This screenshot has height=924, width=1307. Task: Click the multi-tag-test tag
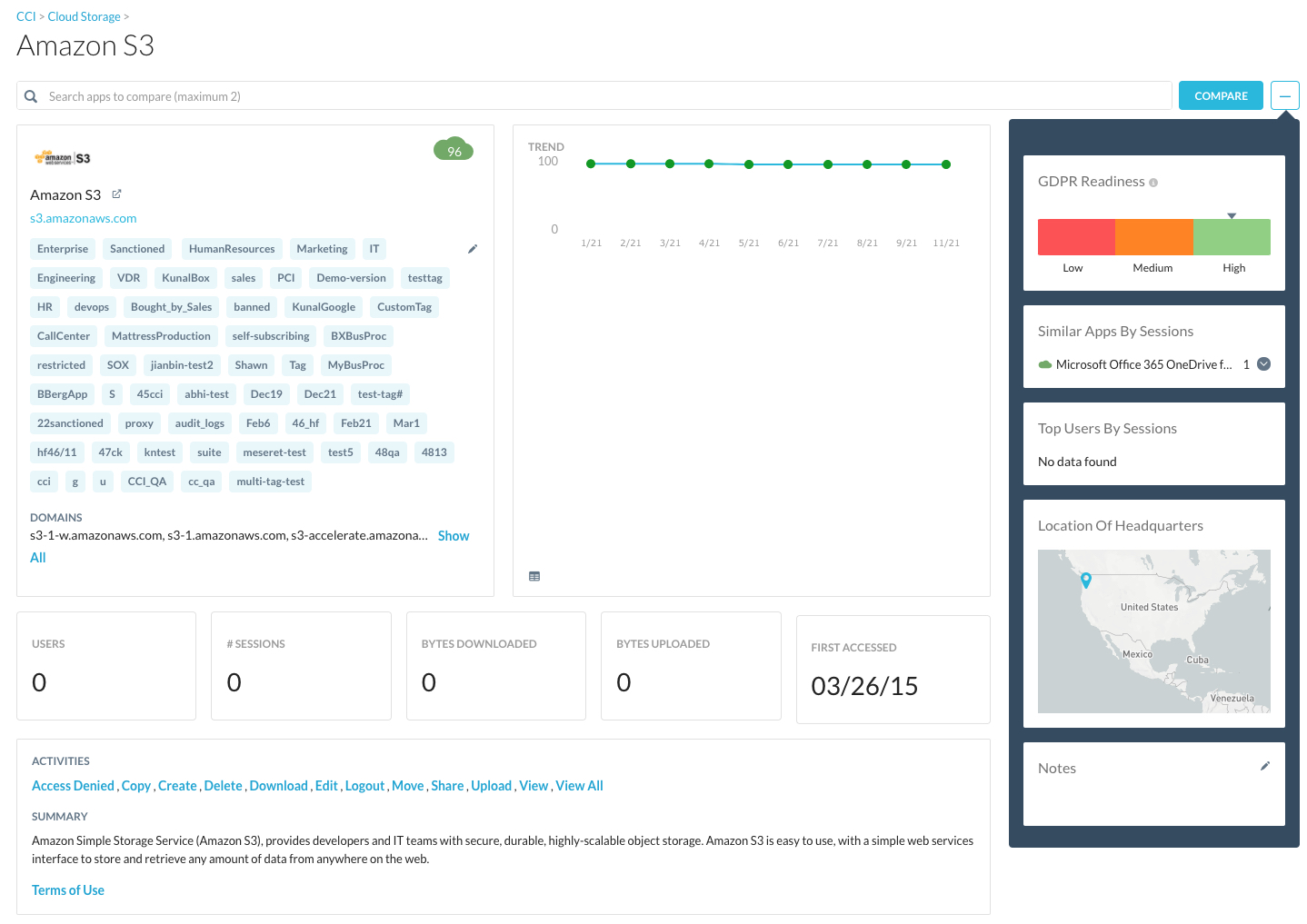tap(270, 482)
